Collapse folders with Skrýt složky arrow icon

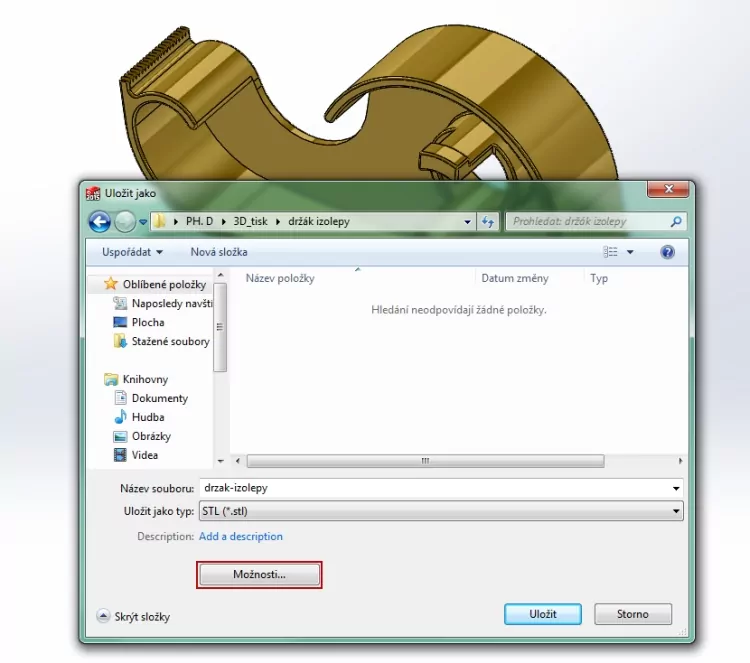tap(103, 616)
